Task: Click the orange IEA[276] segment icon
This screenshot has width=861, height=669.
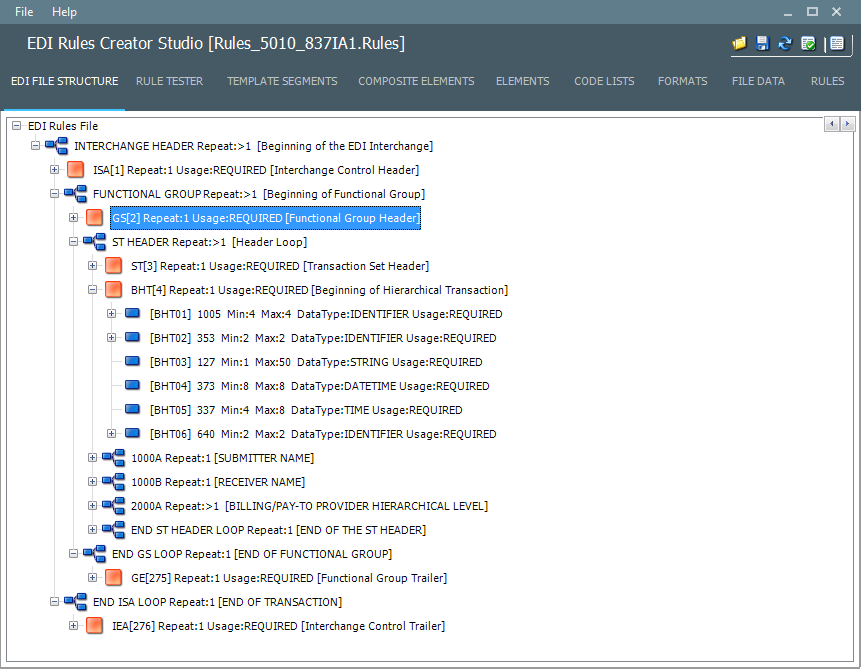Action: click(94, 626)
